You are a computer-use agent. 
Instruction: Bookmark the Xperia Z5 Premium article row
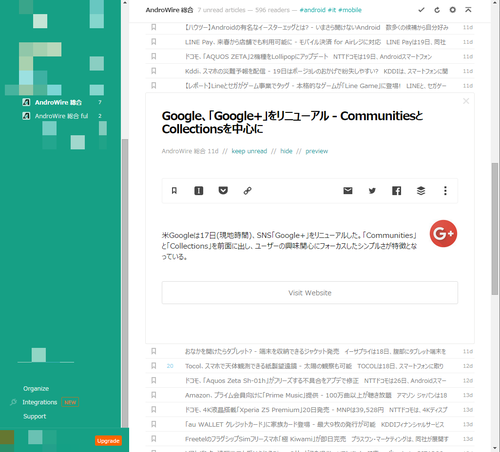click(154, 410)
